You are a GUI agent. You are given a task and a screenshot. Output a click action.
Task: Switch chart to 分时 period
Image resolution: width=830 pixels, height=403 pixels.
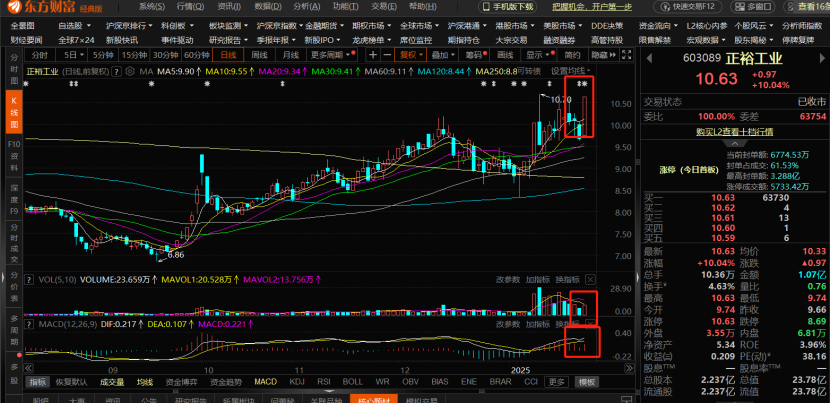point(40,55)
